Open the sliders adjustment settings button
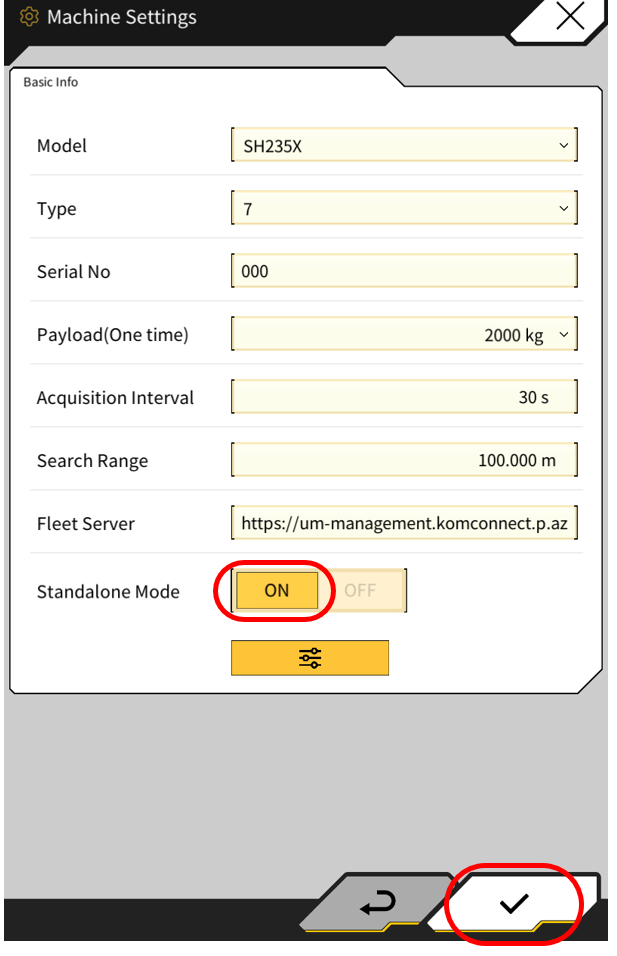617x956 pixels. pos(310,657)
